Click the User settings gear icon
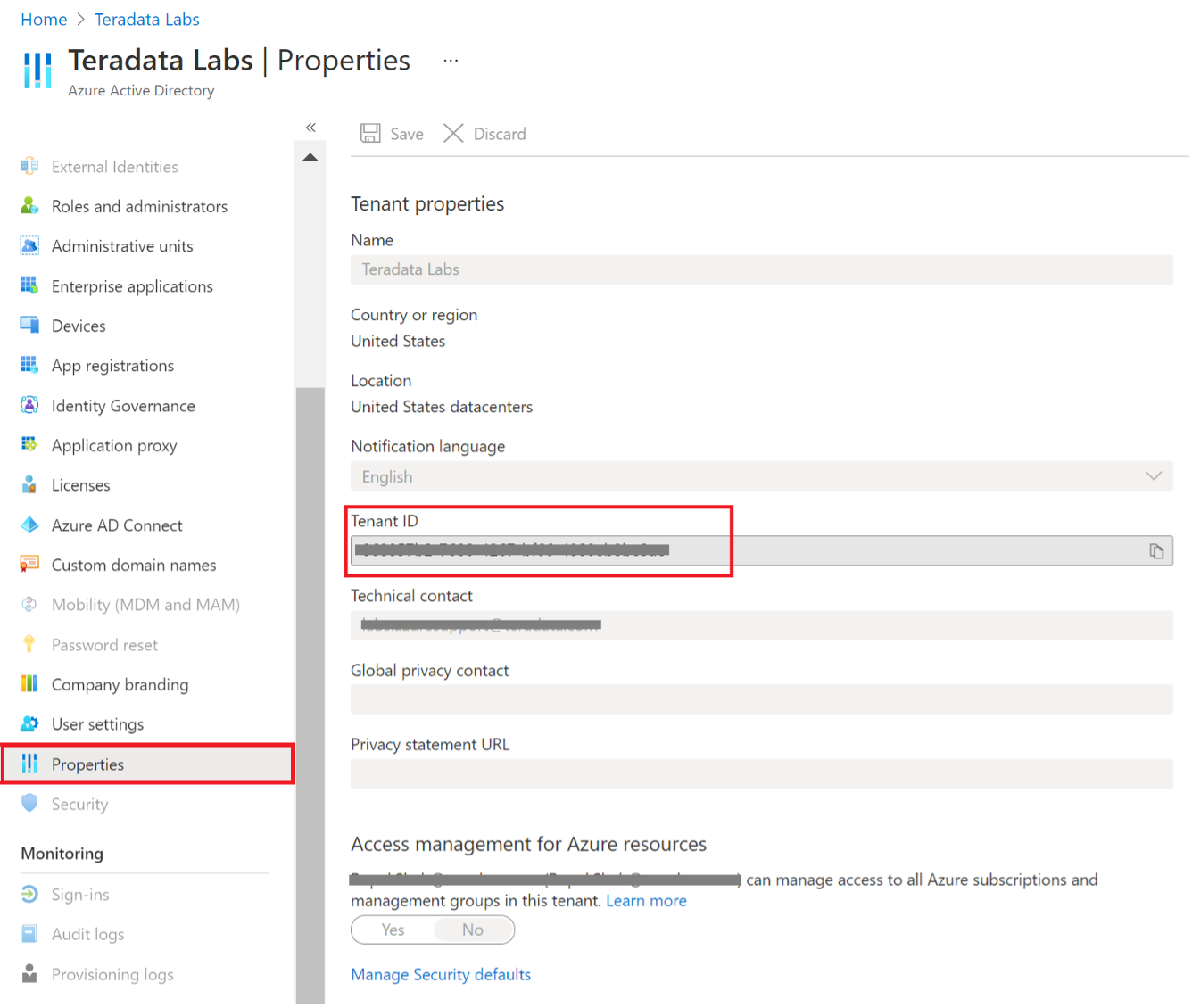1192x1008 pixels. (29, 723)
